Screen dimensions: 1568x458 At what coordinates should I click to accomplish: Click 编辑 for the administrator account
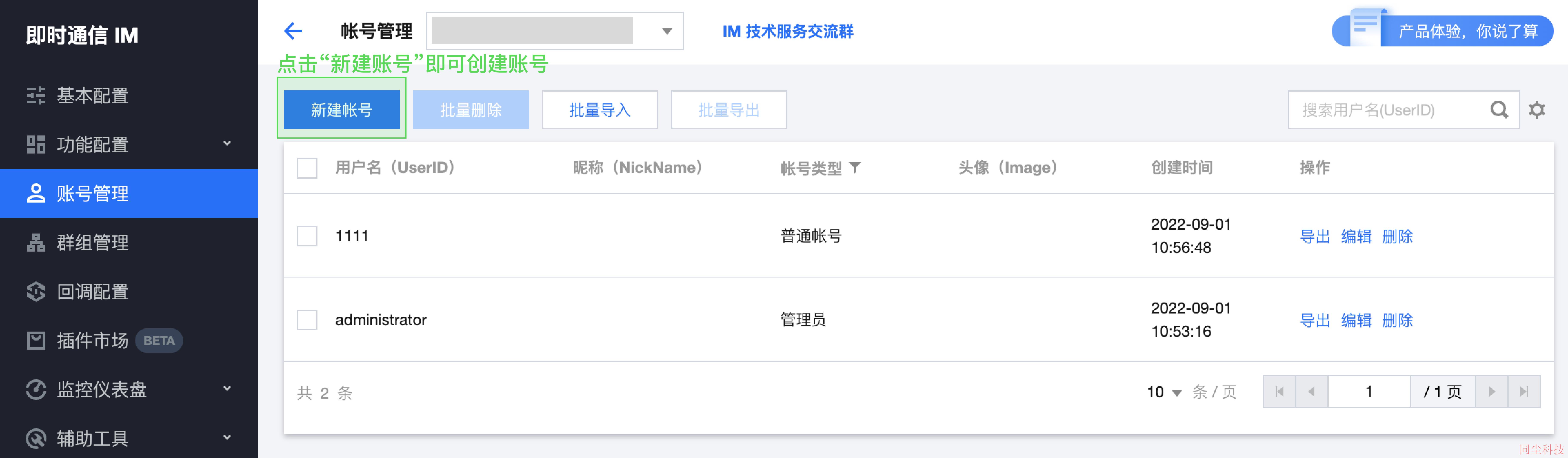pyautogui.click(x=1356, y=320)
